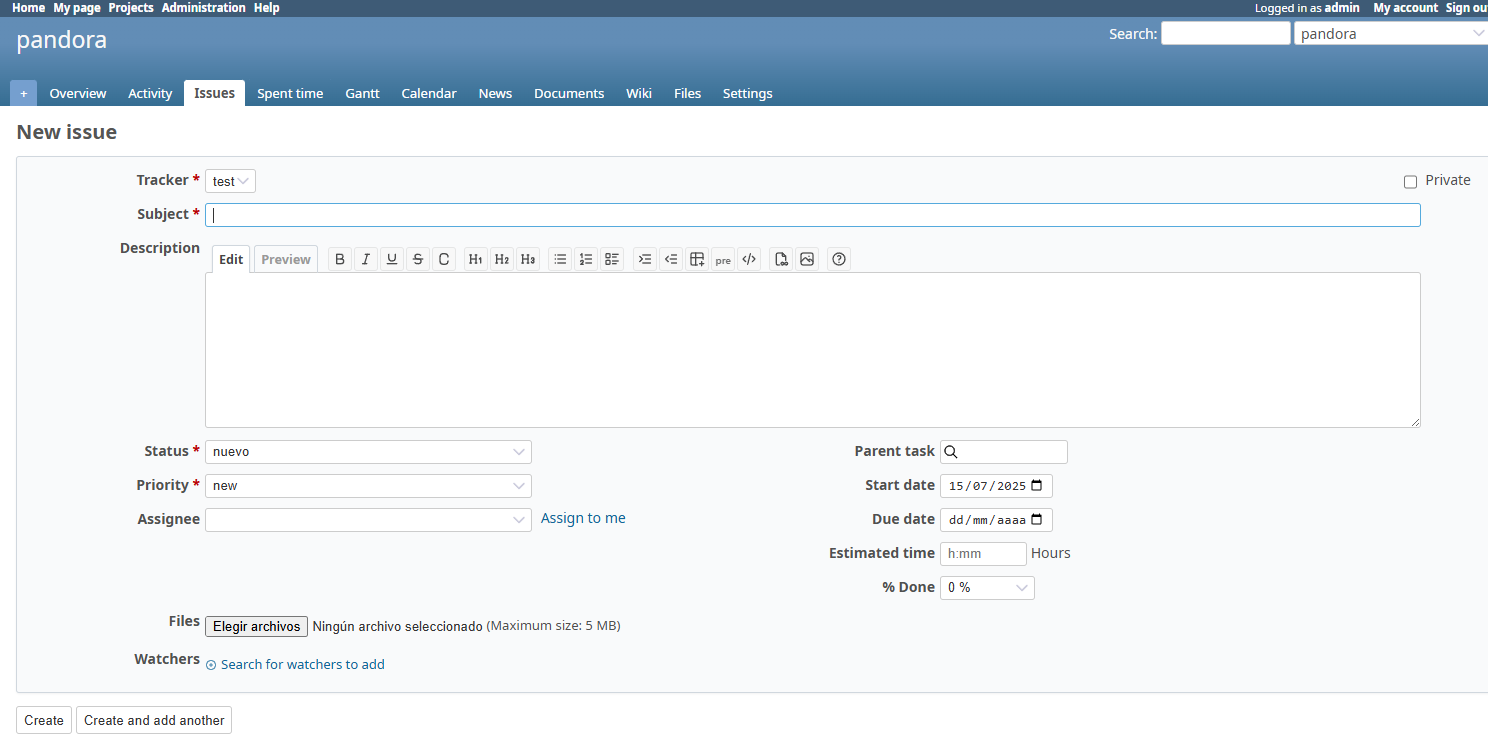The width and height of the screenshot is (1488, 749).
Task: Expand the Status dropdown showing nuevo
Action: coord(368,452)
